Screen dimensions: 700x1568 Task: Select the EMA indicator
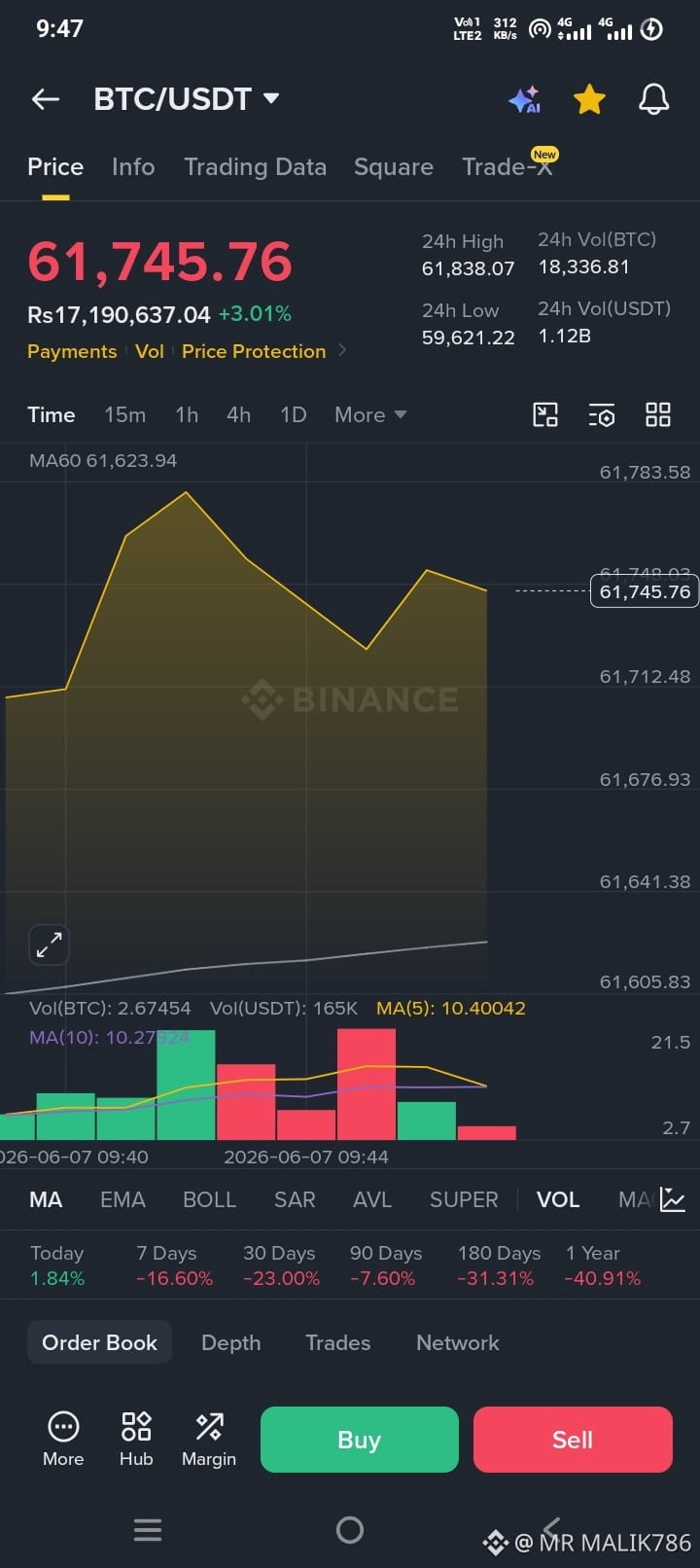tap(122, 1200)
